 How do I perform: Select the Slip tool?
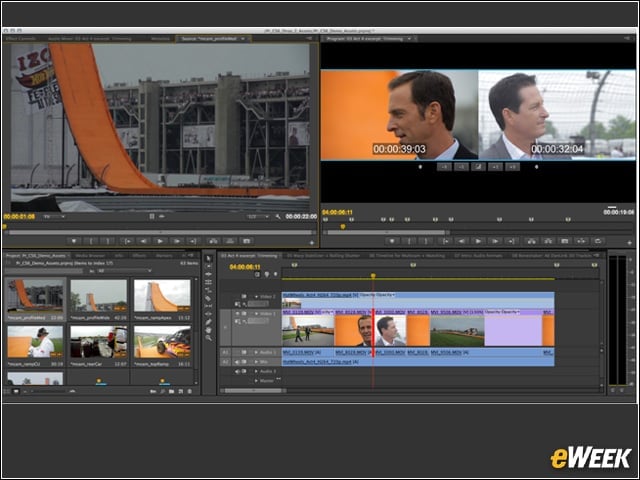click(209, 306)
